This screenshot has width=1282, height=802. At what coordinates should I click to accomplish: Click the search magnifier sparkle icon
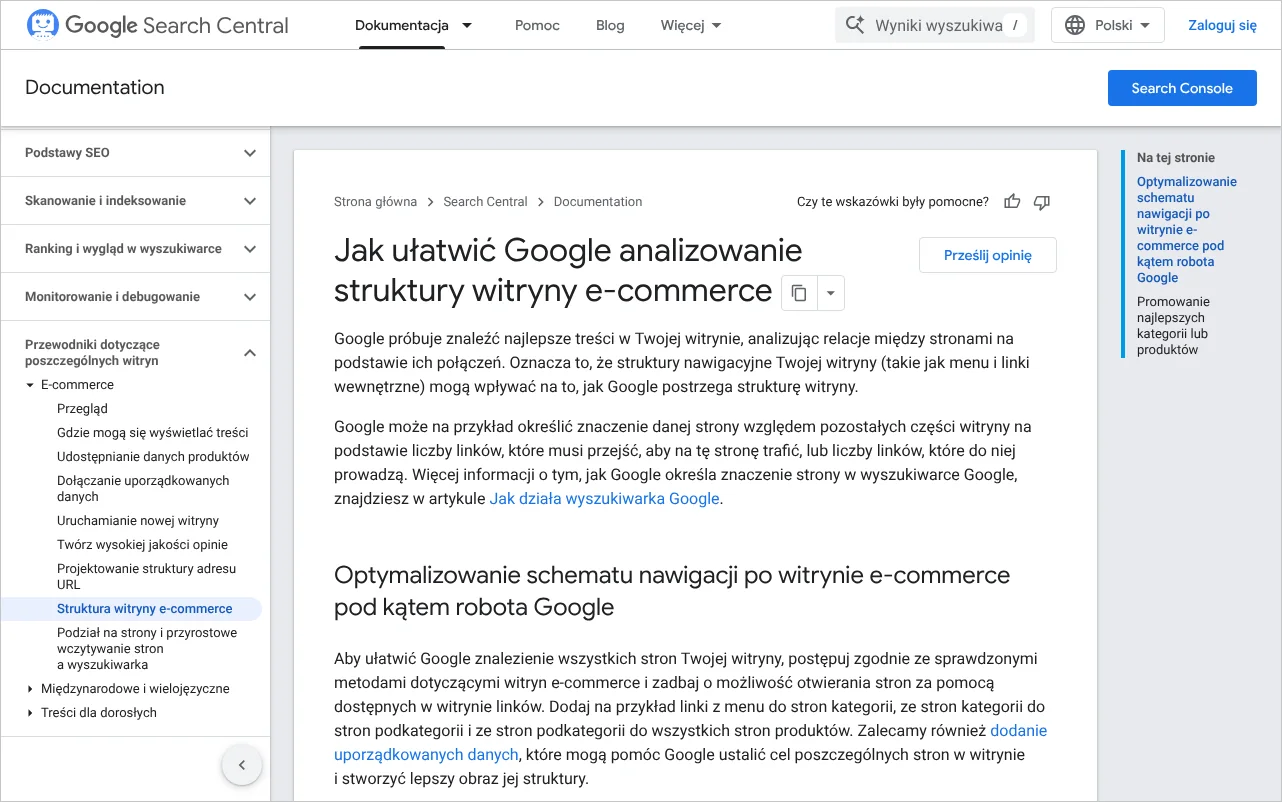click(x=855, y=25)
